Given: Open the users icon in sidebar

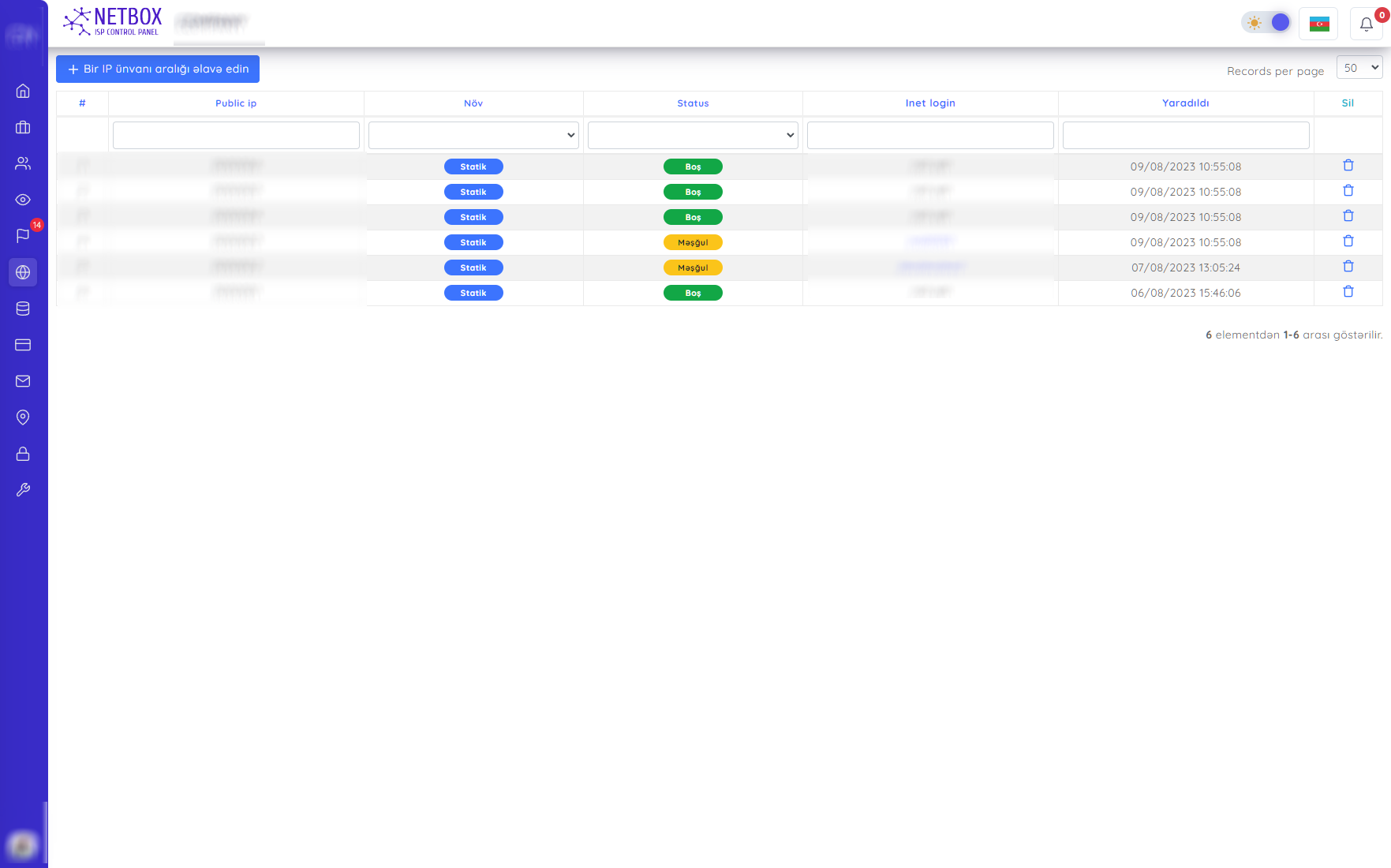Looking at the screenshot, I should [x=23, y=163].
